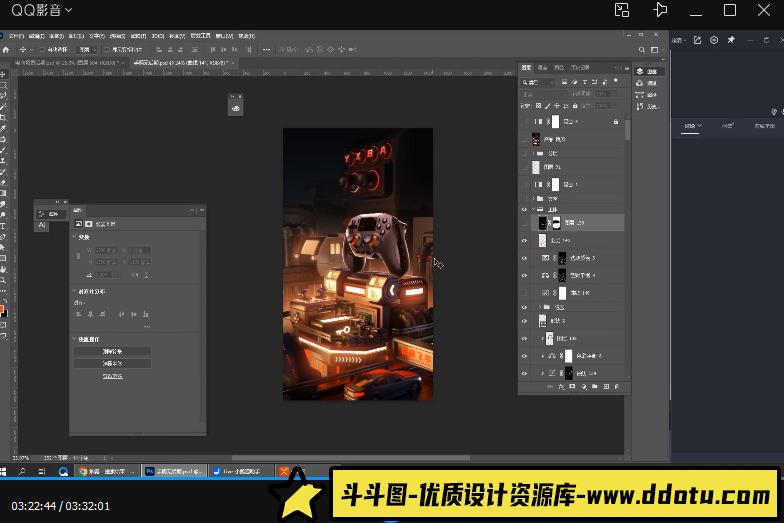Click the pixel layer filter icon
Viewport: 784px width, 523px height.
point(564,82)
